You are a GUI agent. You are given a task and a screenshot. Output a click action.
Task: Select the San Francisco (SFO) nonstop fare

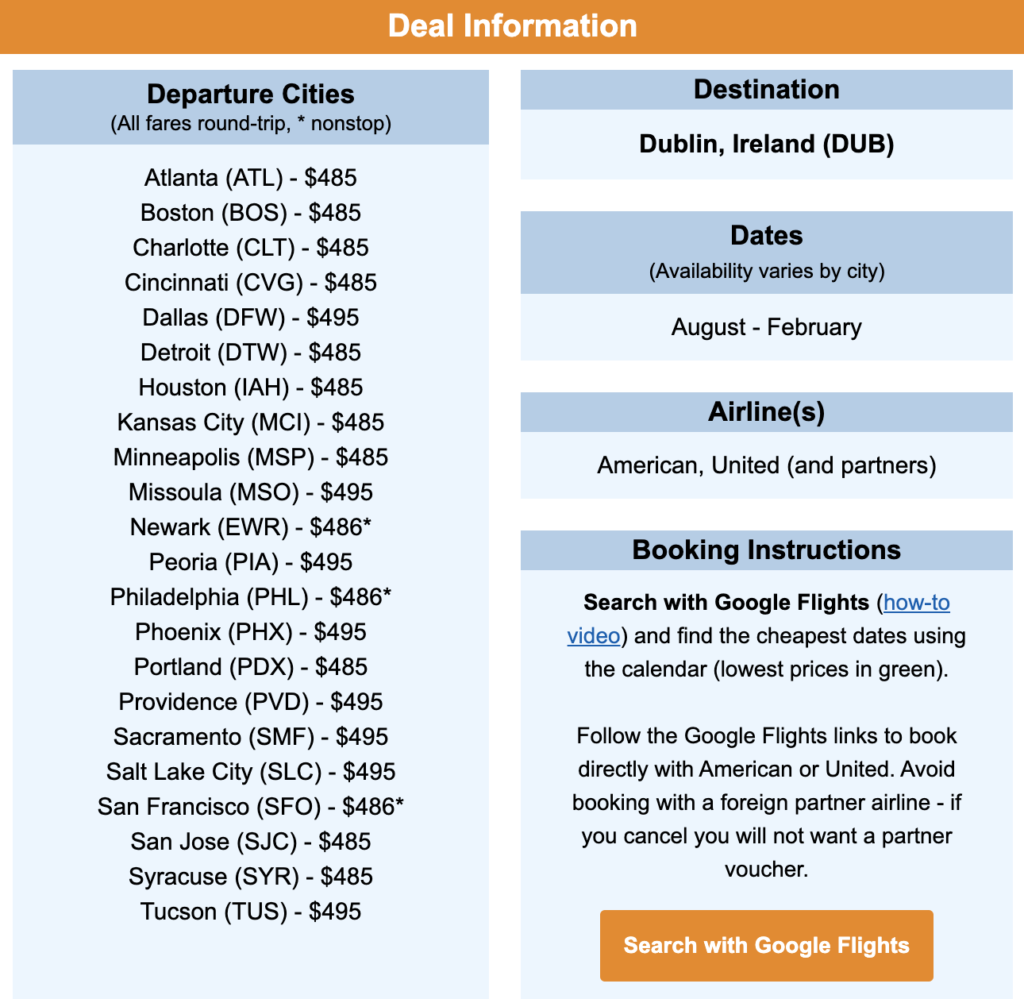pos(249,807)
